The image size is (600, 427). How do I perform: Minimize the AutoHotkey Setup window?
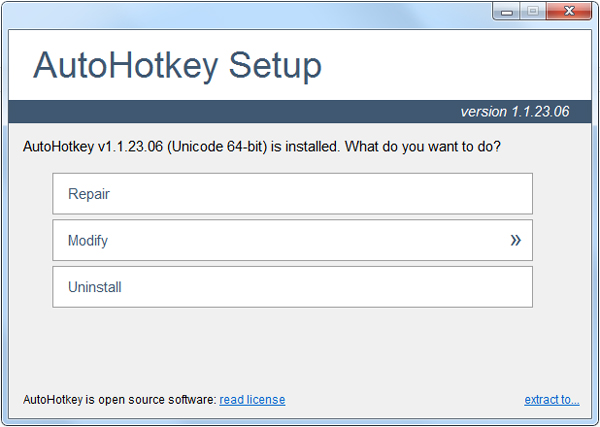point(506,11)
